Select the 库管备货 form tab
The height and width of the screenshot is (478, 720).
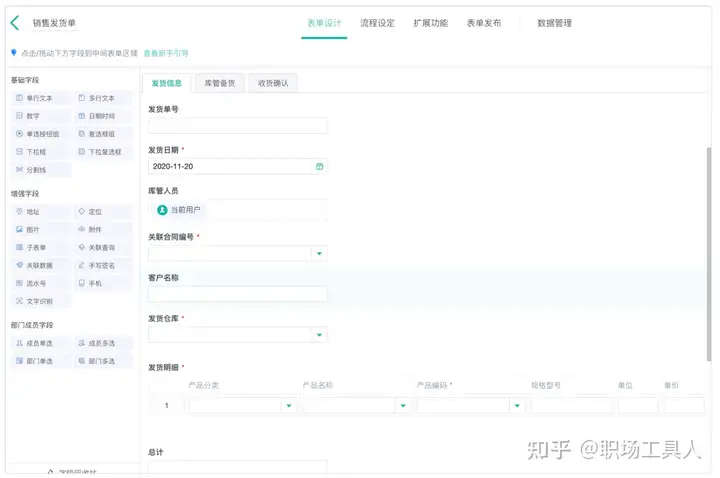pos(219,83)
